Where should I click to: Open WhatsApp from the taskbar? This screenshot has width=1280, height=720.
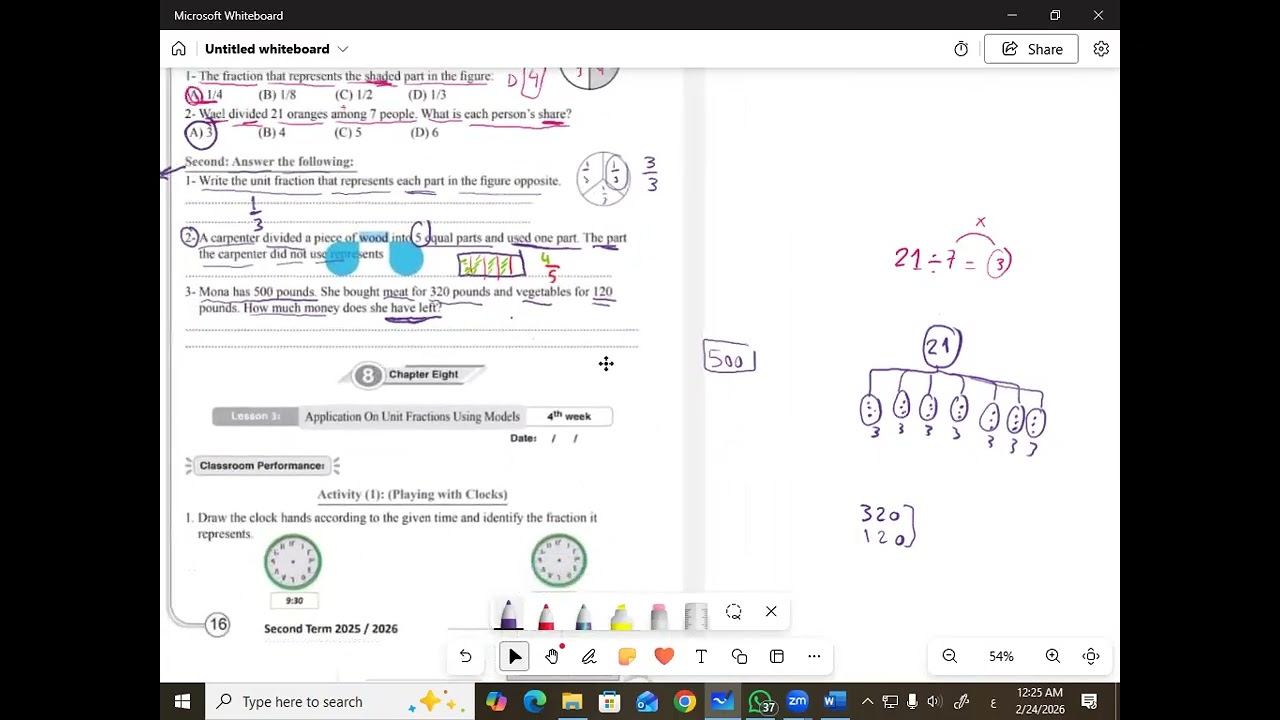pyautogui.click(x=760, y=701)
